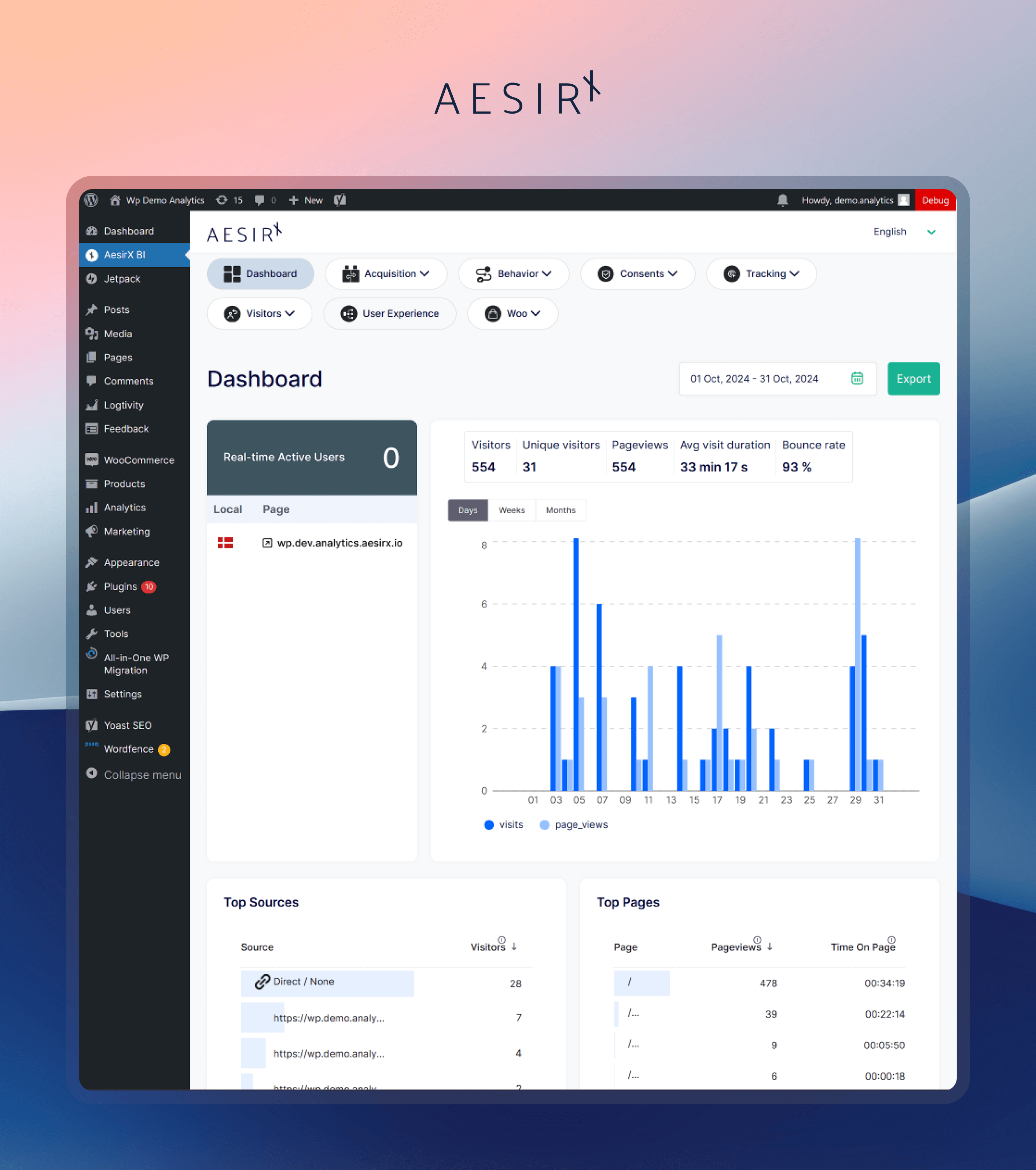
Task: Click the User Experience icon
Action: coord(348,314)
